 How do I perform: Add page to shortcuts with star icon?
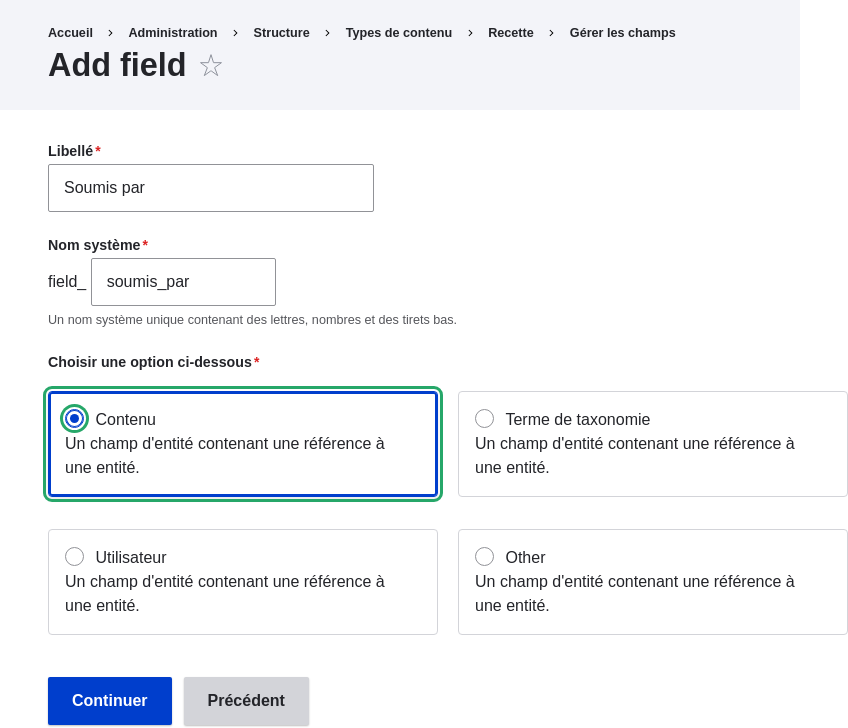pos(210,66)
